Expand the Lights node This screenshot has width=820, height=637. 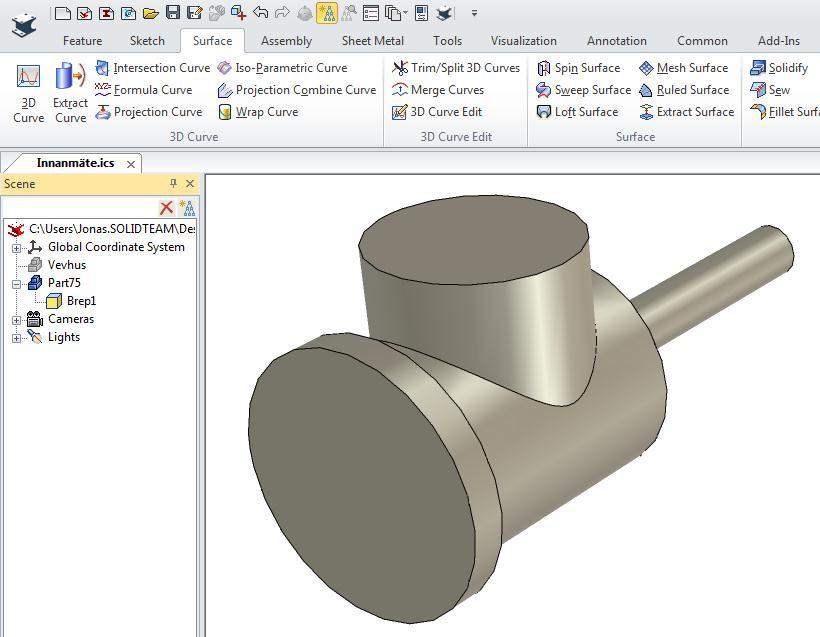[16, 338]
